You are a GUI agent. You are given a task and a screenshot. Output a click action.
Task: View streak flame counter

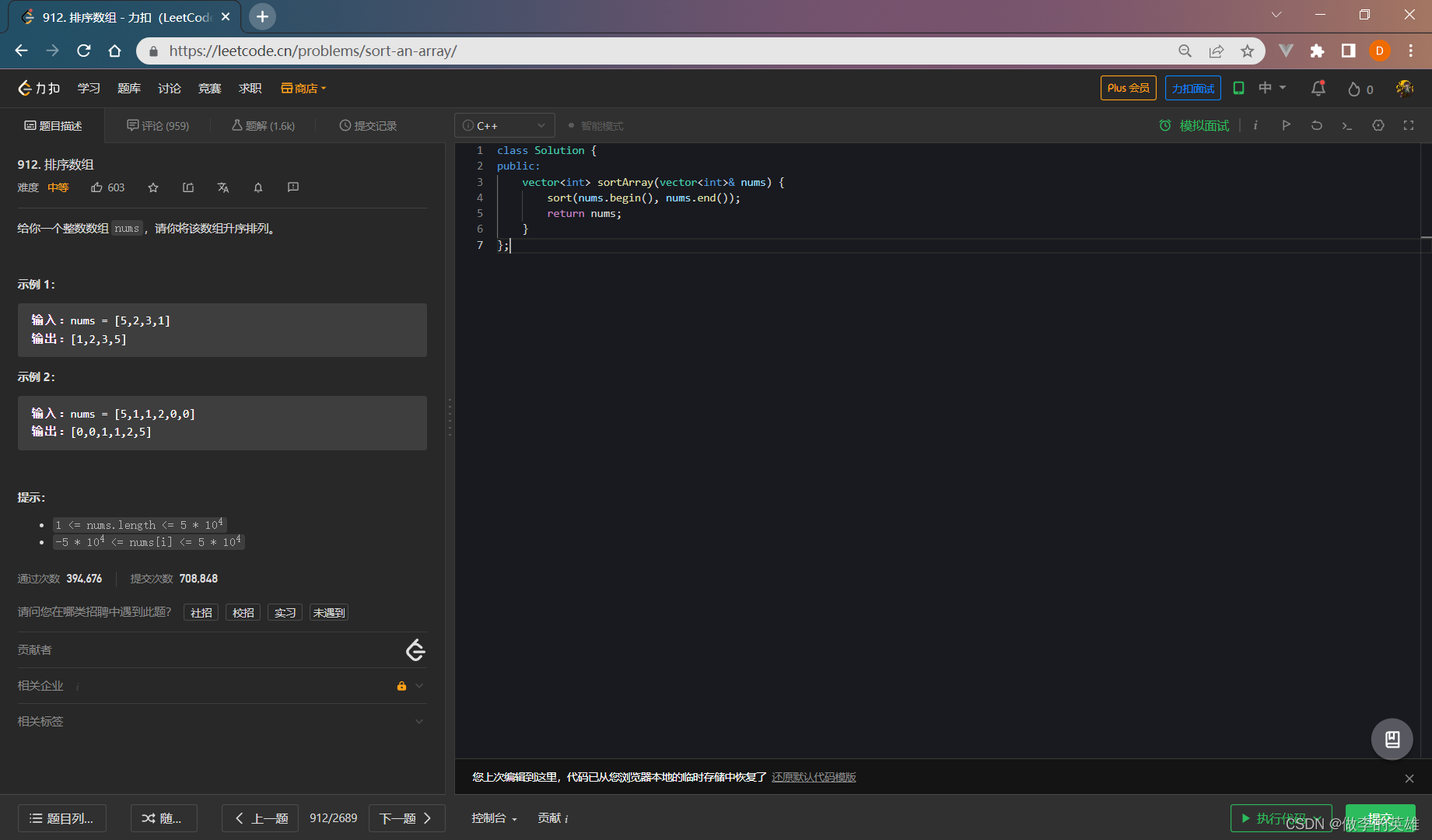pos(1360,89)
